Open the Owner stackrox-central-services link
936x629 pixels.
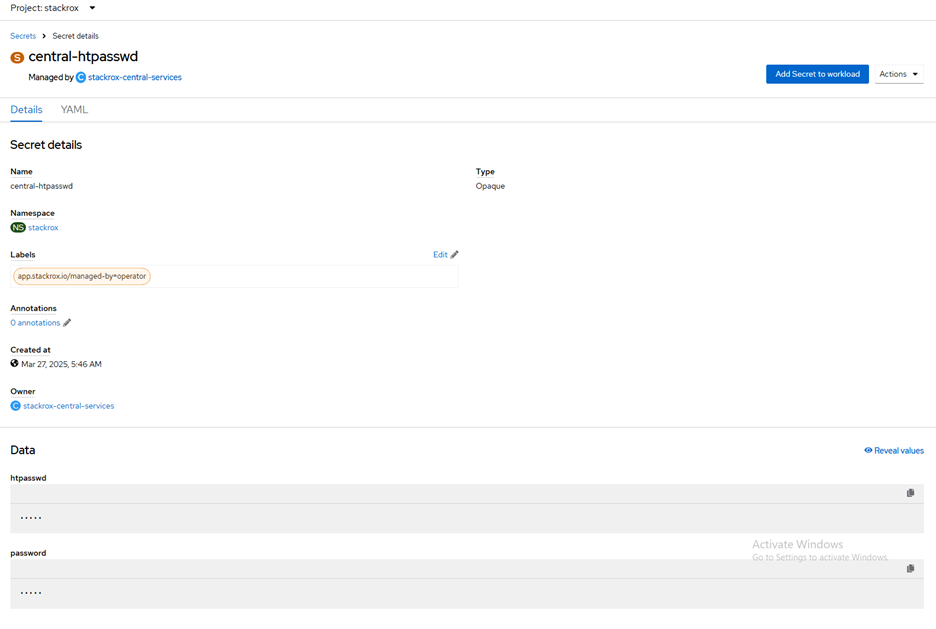tap(69, 406)
